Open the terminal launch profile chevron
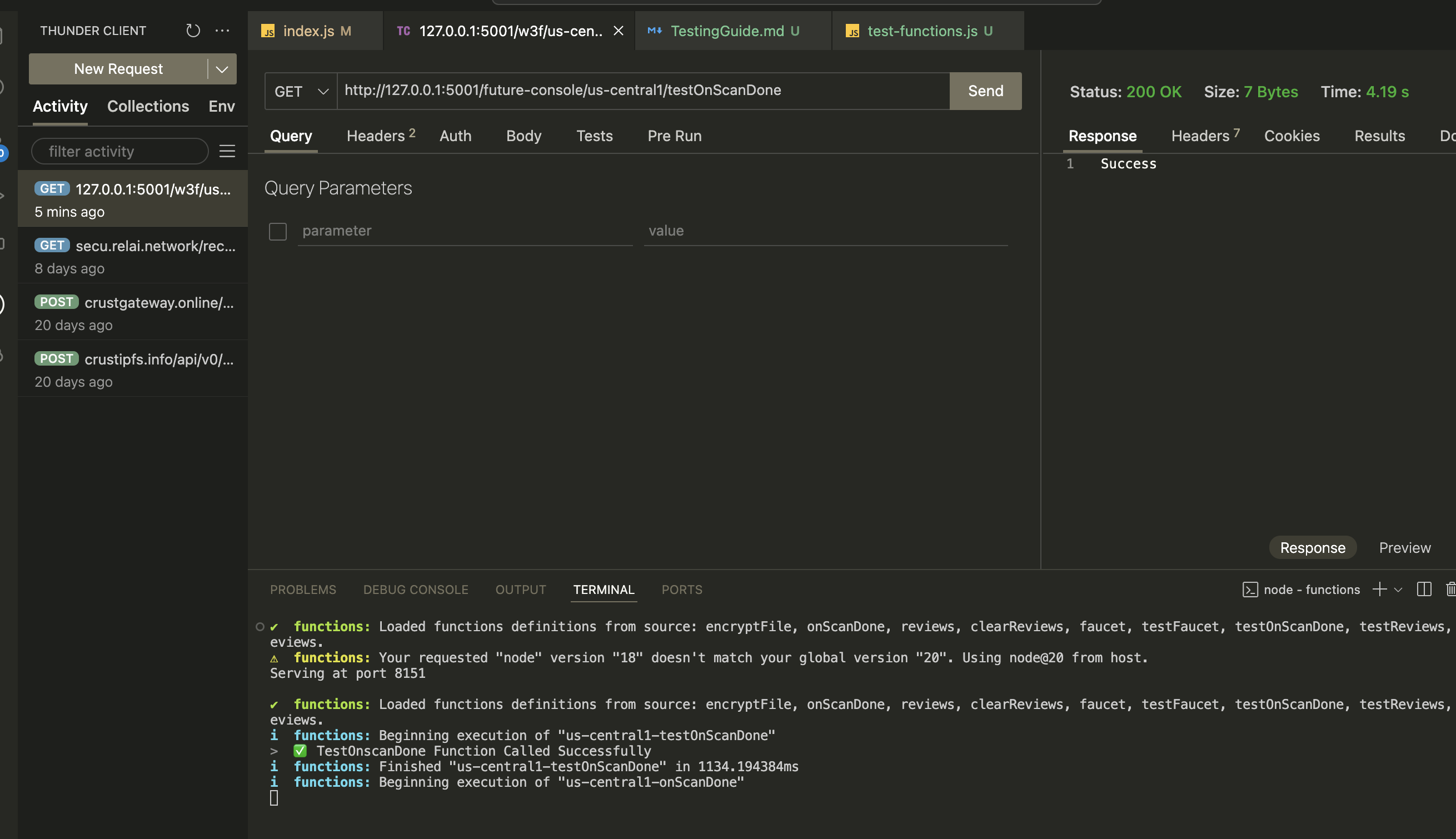Viewport: 1456px width, 839px height. tap(1398, 590)
